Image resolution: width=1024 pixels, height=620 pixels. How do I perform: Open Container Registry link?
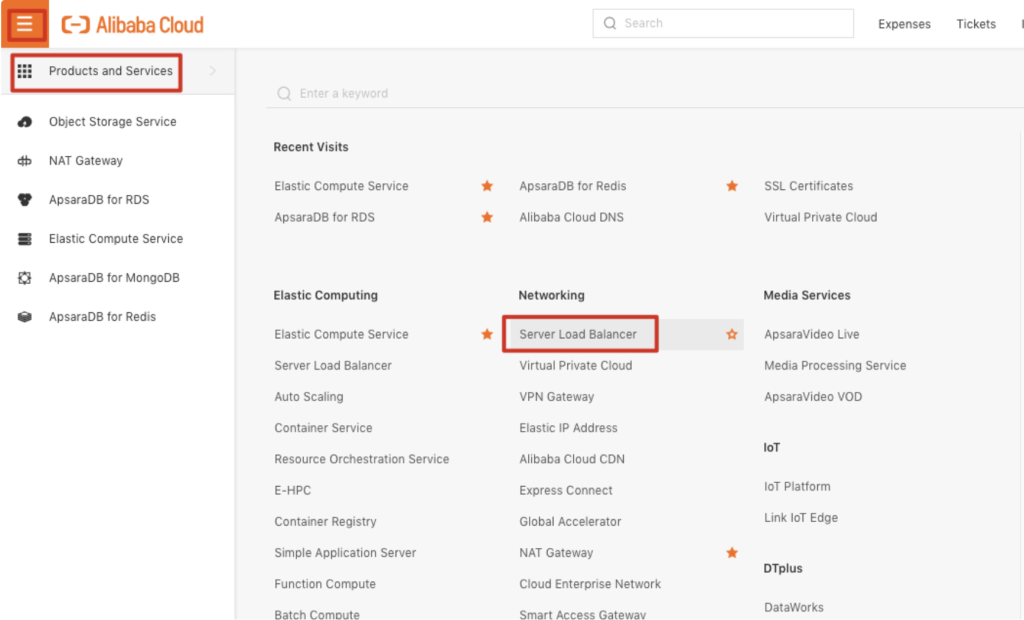tap(325, 522)
